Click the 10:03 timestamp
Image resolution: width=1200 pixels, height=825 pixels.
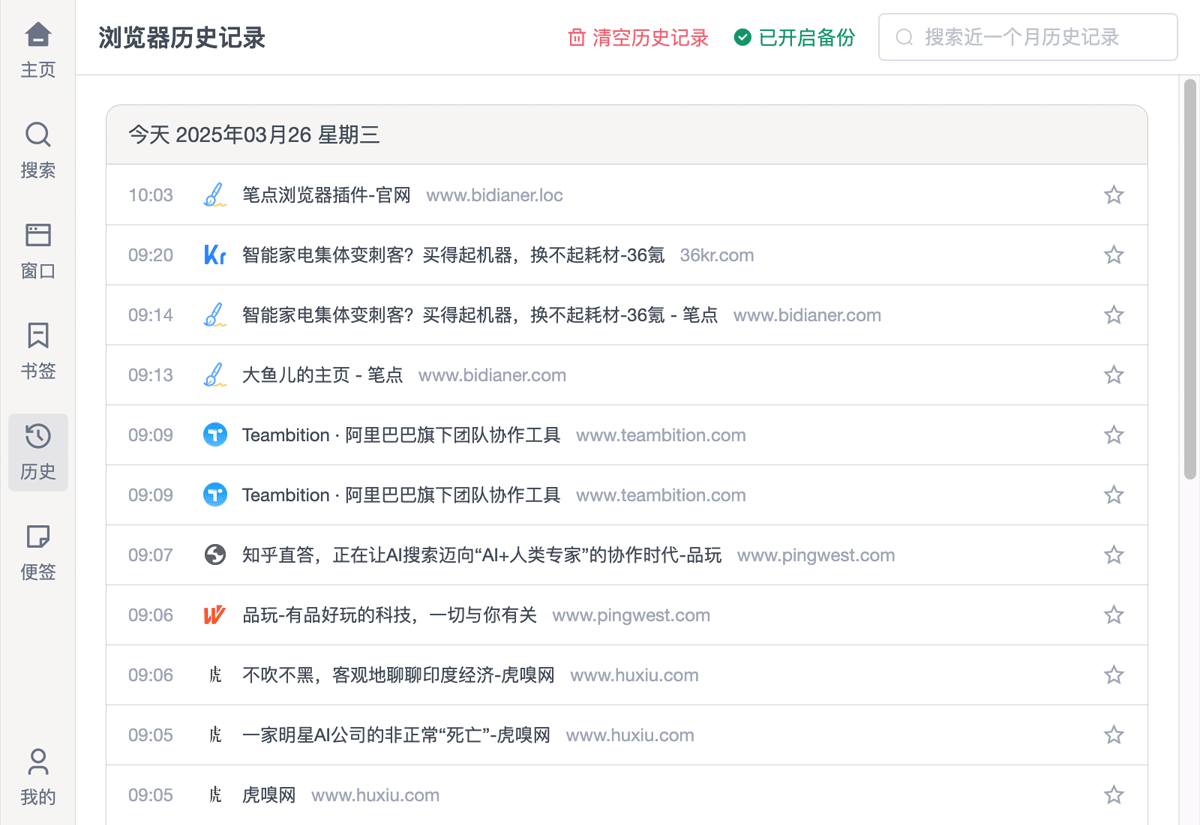click(x=151, y=195)
